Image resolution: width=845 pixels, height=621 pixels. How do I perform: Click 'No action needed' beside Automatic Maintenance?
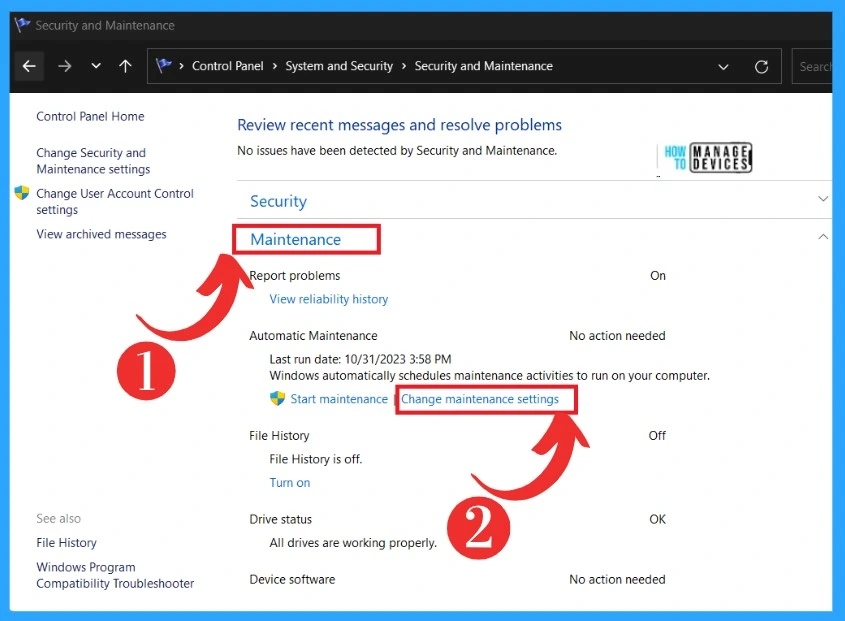coord(617,336)
